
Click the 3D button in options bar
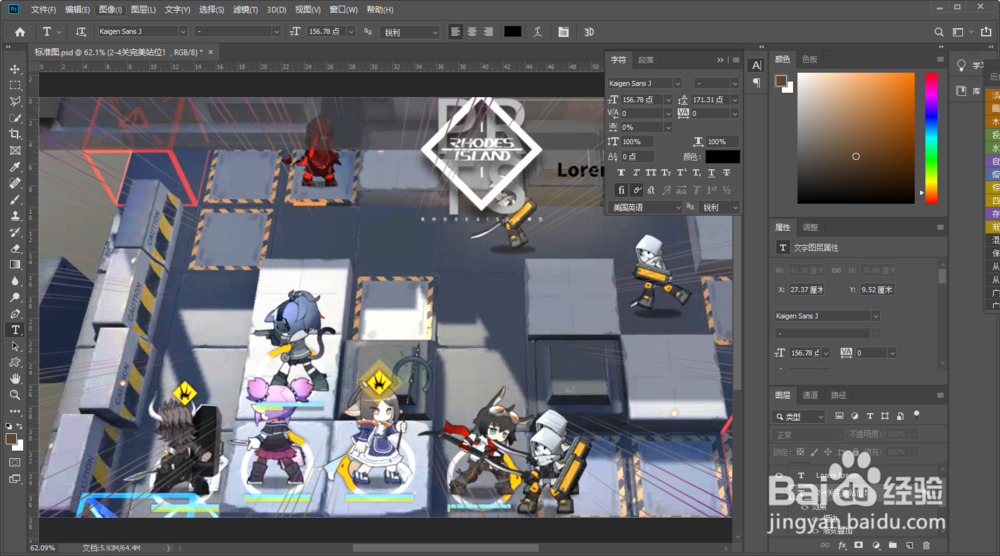[589, 32]
